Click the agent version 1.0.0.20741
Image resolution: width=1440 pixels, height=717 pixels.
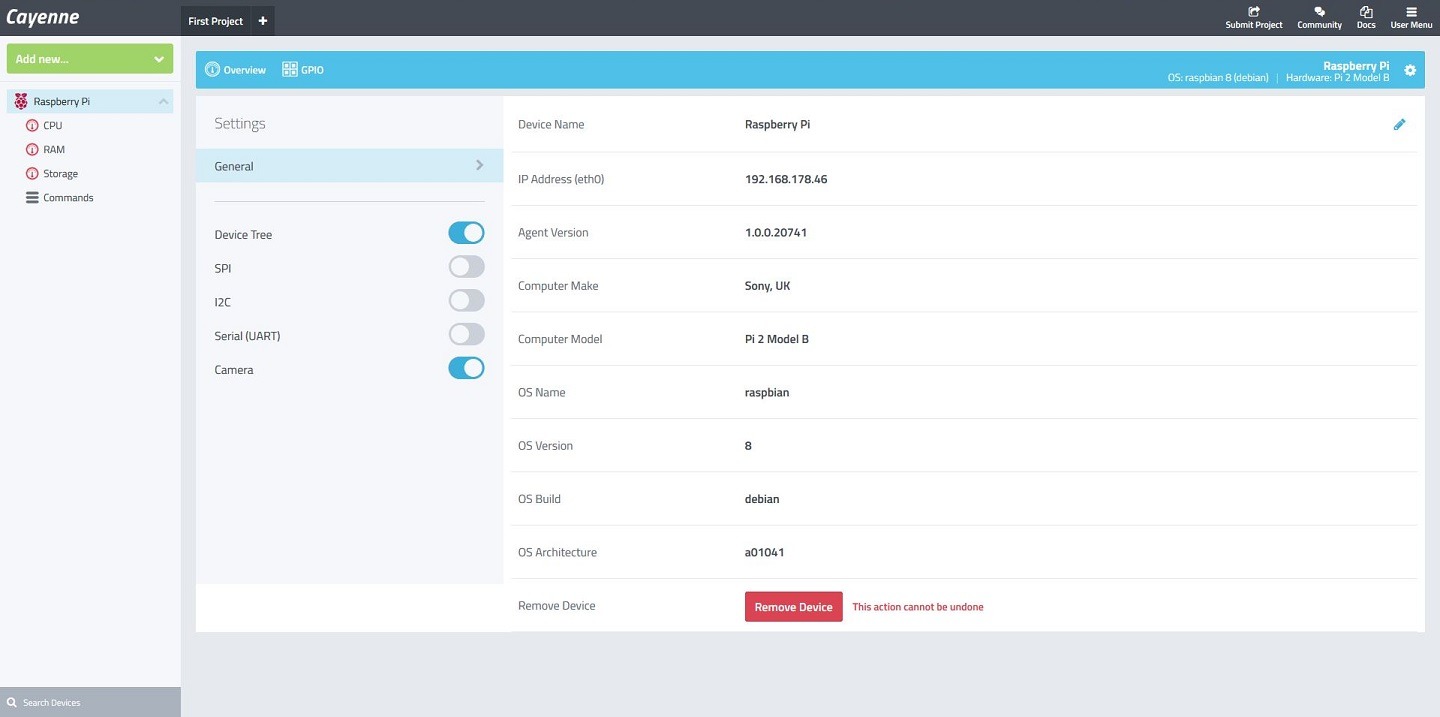point(776,233)
